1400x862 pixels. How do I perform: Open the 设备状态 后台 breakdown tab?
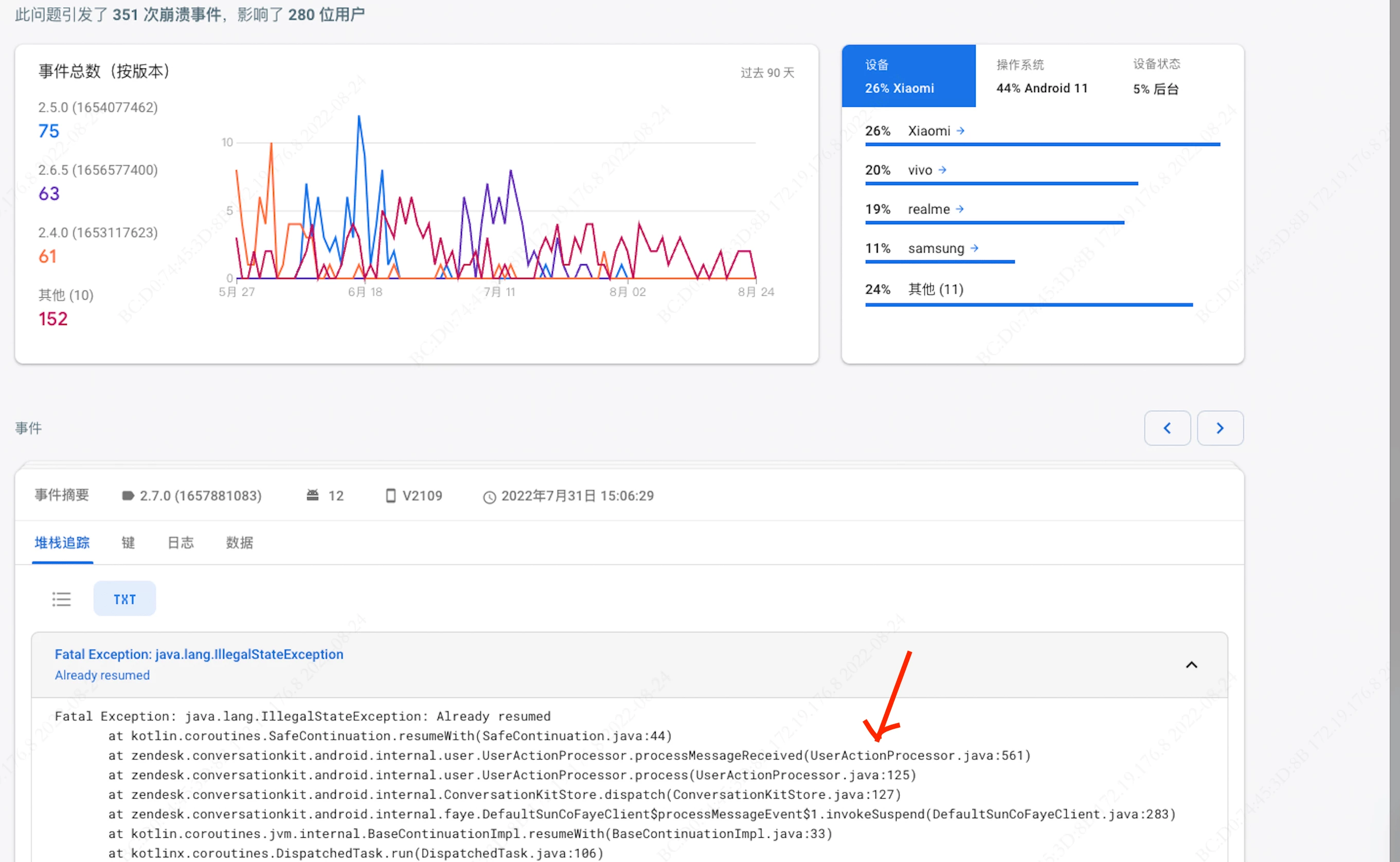point(1156,77)
